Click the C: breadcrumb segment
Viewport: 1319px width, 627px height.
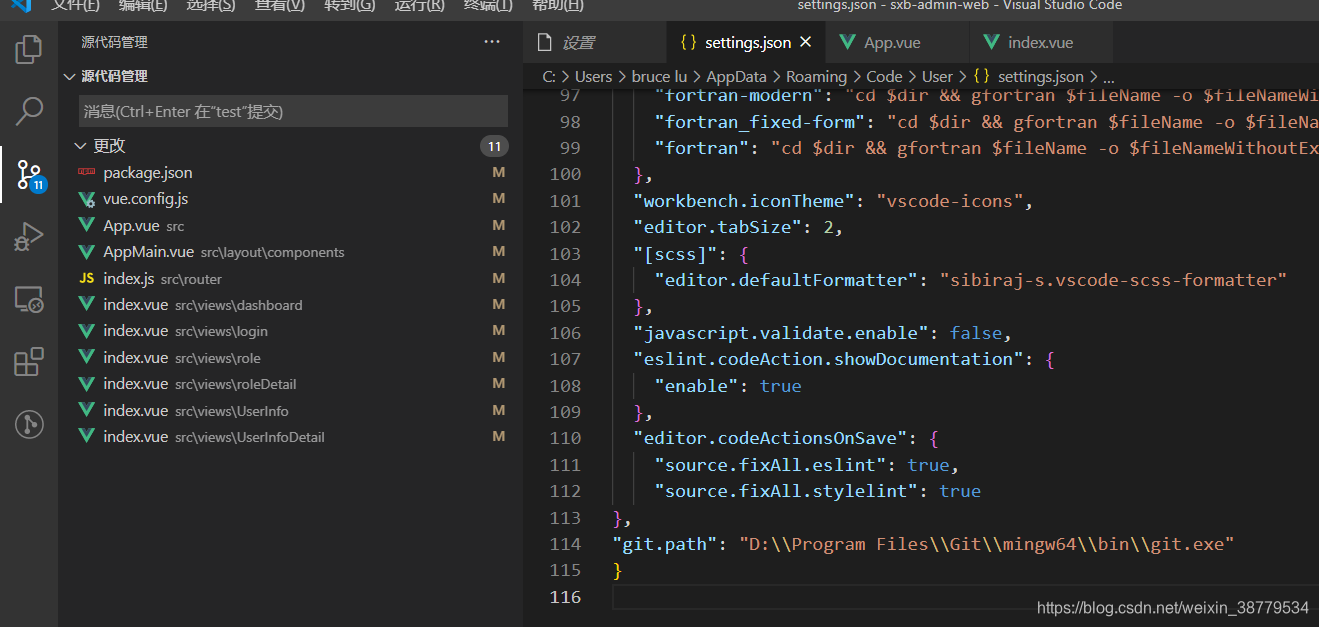(549, 76)
